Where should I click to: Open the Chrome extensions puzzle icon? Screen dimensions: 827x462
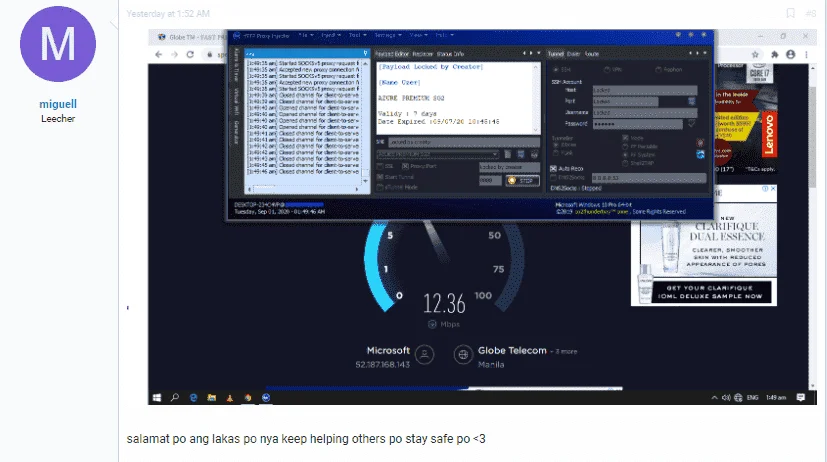point(774,54)
